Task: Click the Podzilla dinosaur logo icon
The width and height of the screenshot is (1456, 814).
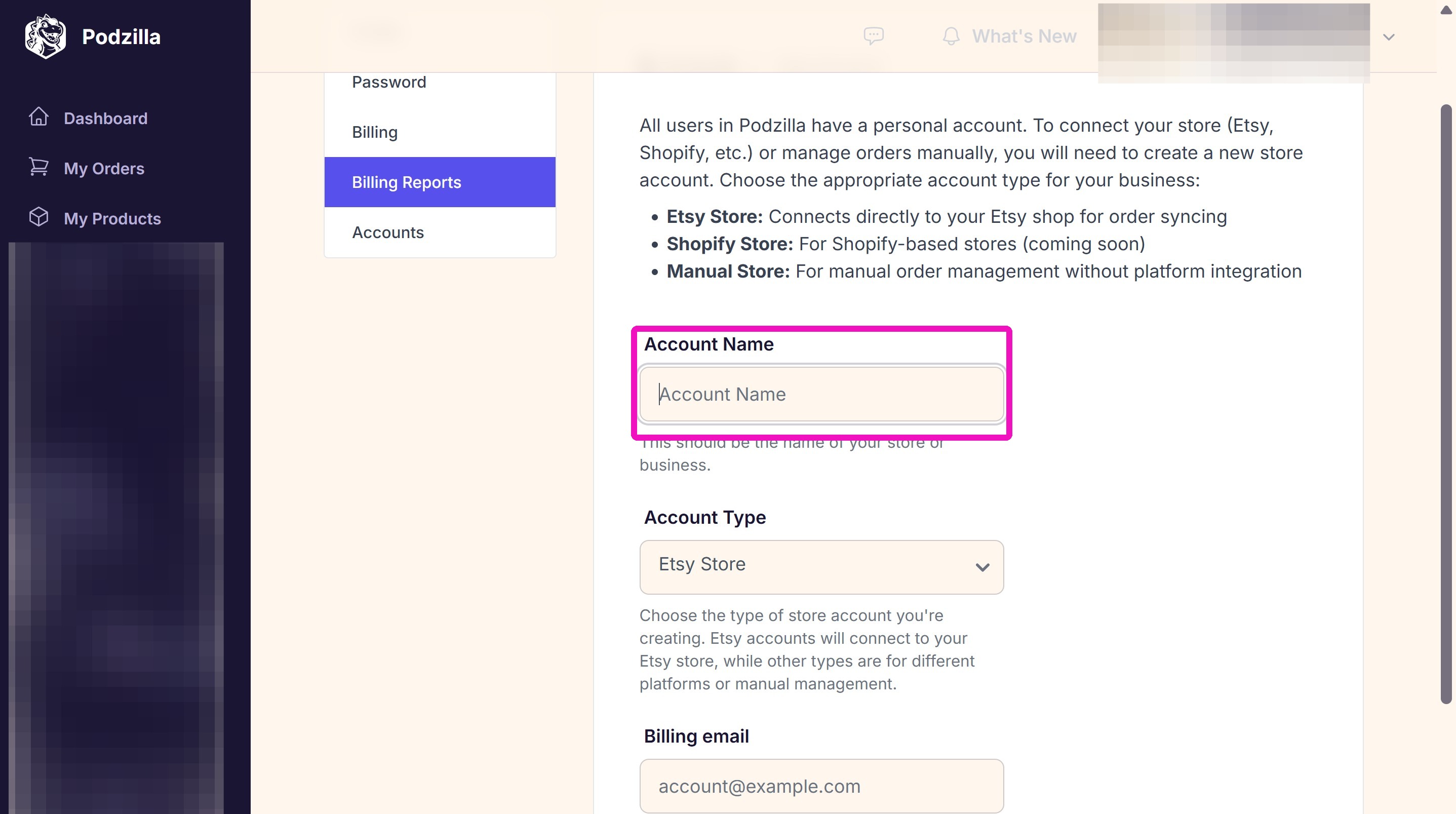Action: coord(45,37)
